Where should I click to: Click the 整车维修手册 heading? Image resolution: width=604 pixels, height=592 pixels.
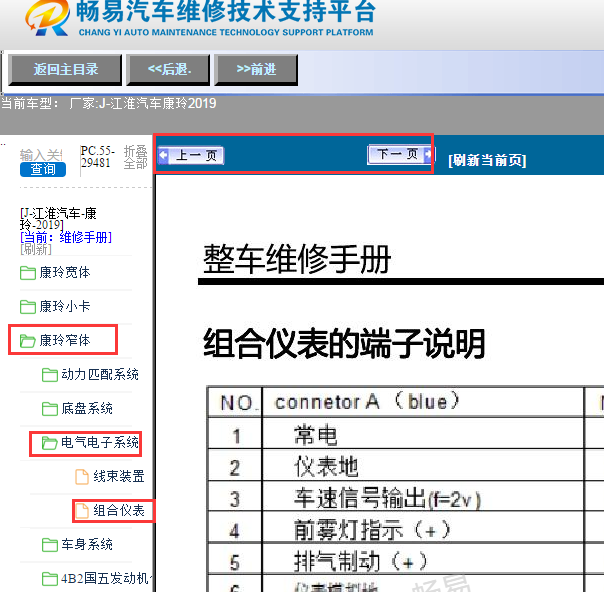(297, 259)
